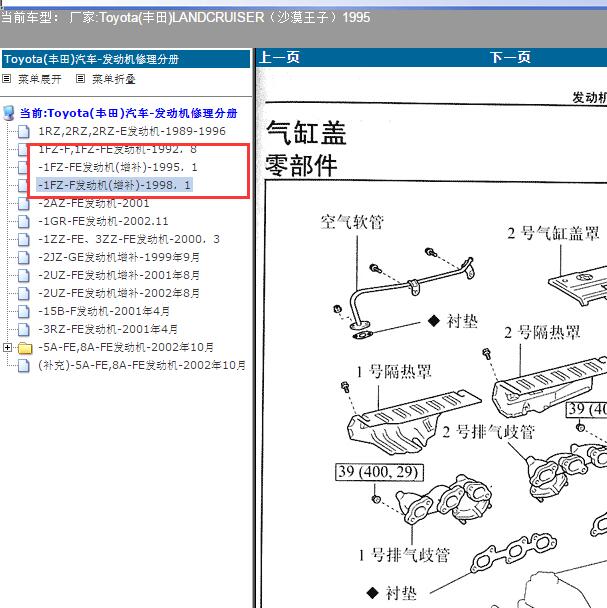Click the 气缸盖 page heading
This screenshot has height=608, width=607.
(x=306, y=133)
